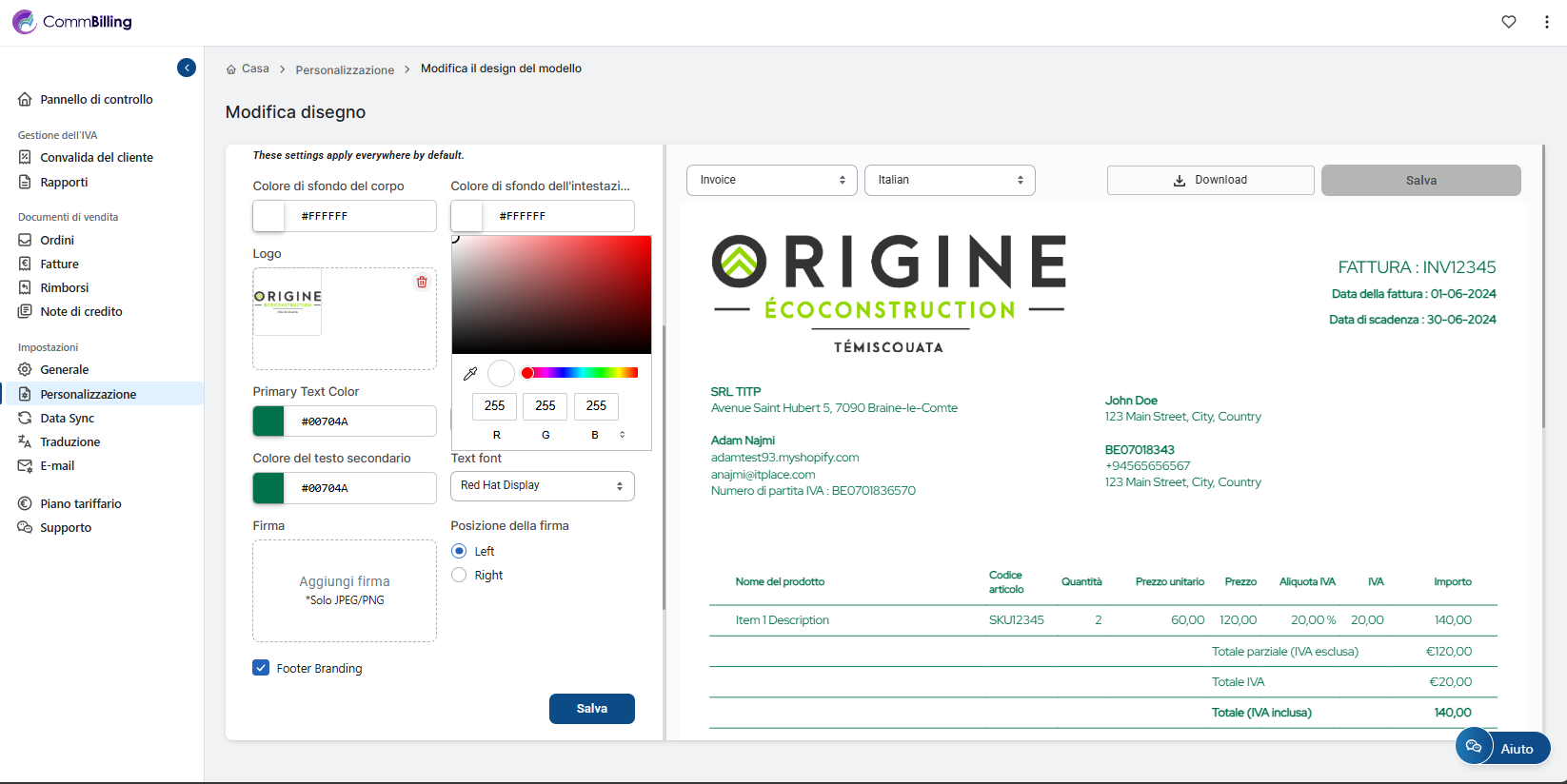Open the Invoice document type dropdown
This screenshot has width=1567, height=784.
coord(771,180)
